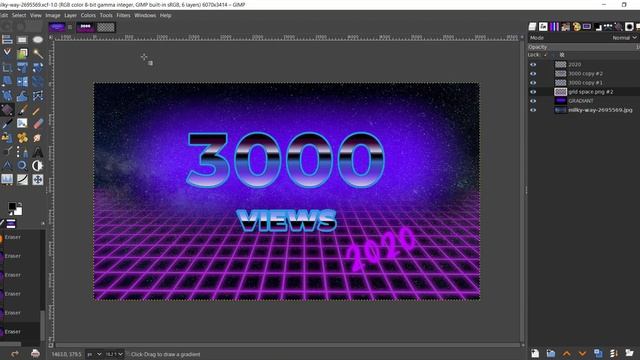Select the Rectangle Select tool
The width and height of the screenshot is (640, 360).
pyautogui.click(x=22, y=40)
